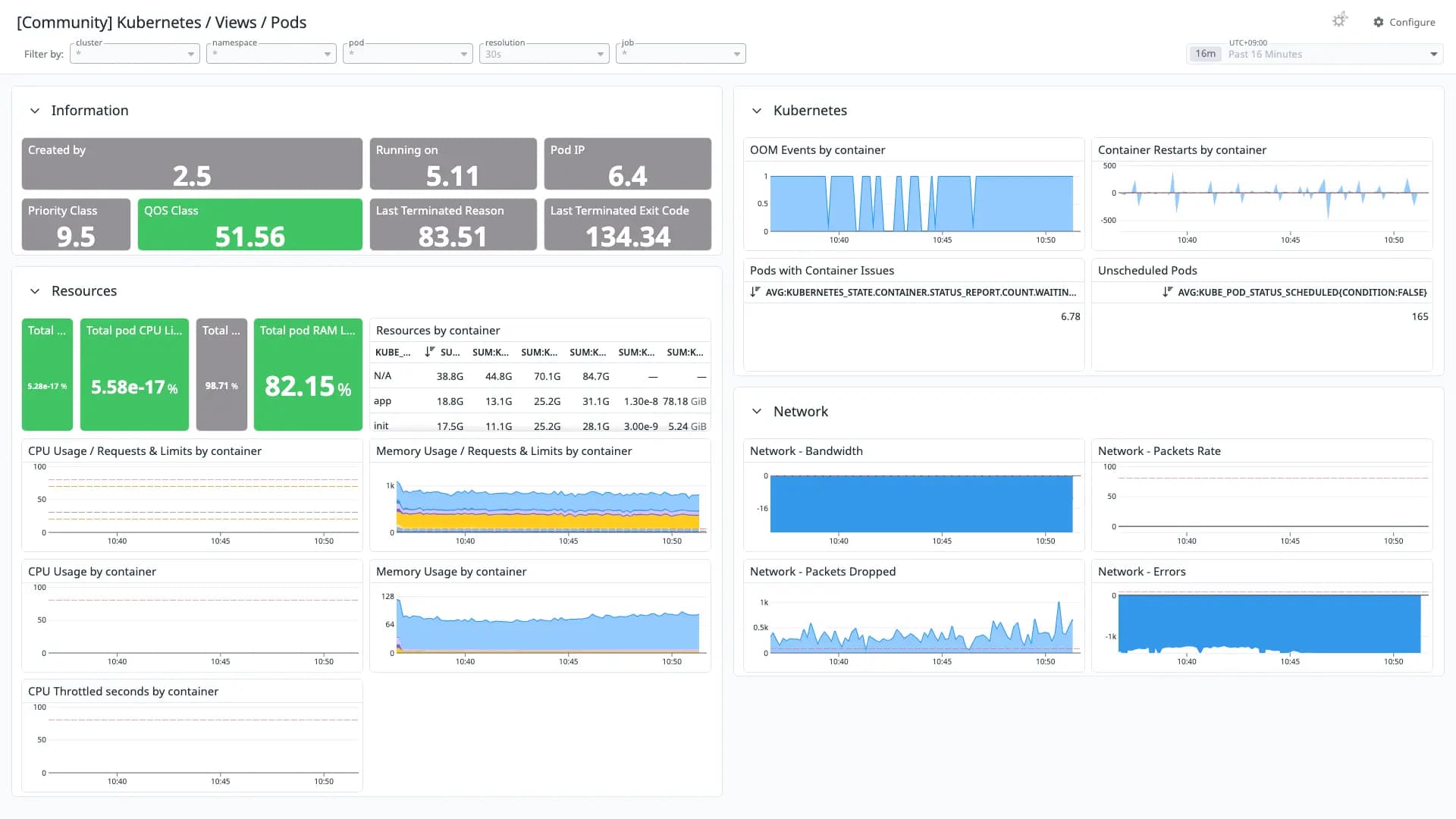
Task: Click the sort arrow in Resources by container header
Action: pos(430,352)
